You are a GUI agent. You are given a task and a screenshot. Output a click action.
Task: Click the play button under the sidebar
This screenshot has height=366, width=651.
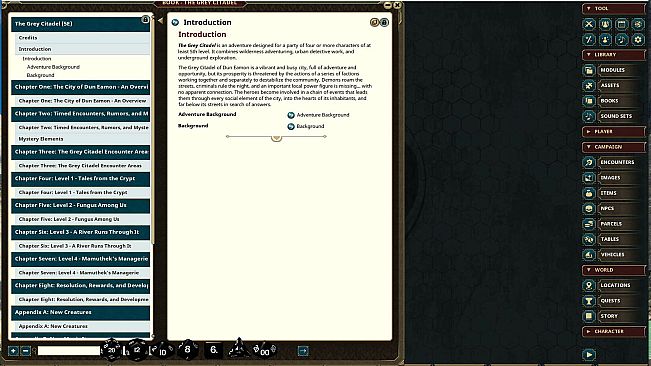tap(589, 354)
